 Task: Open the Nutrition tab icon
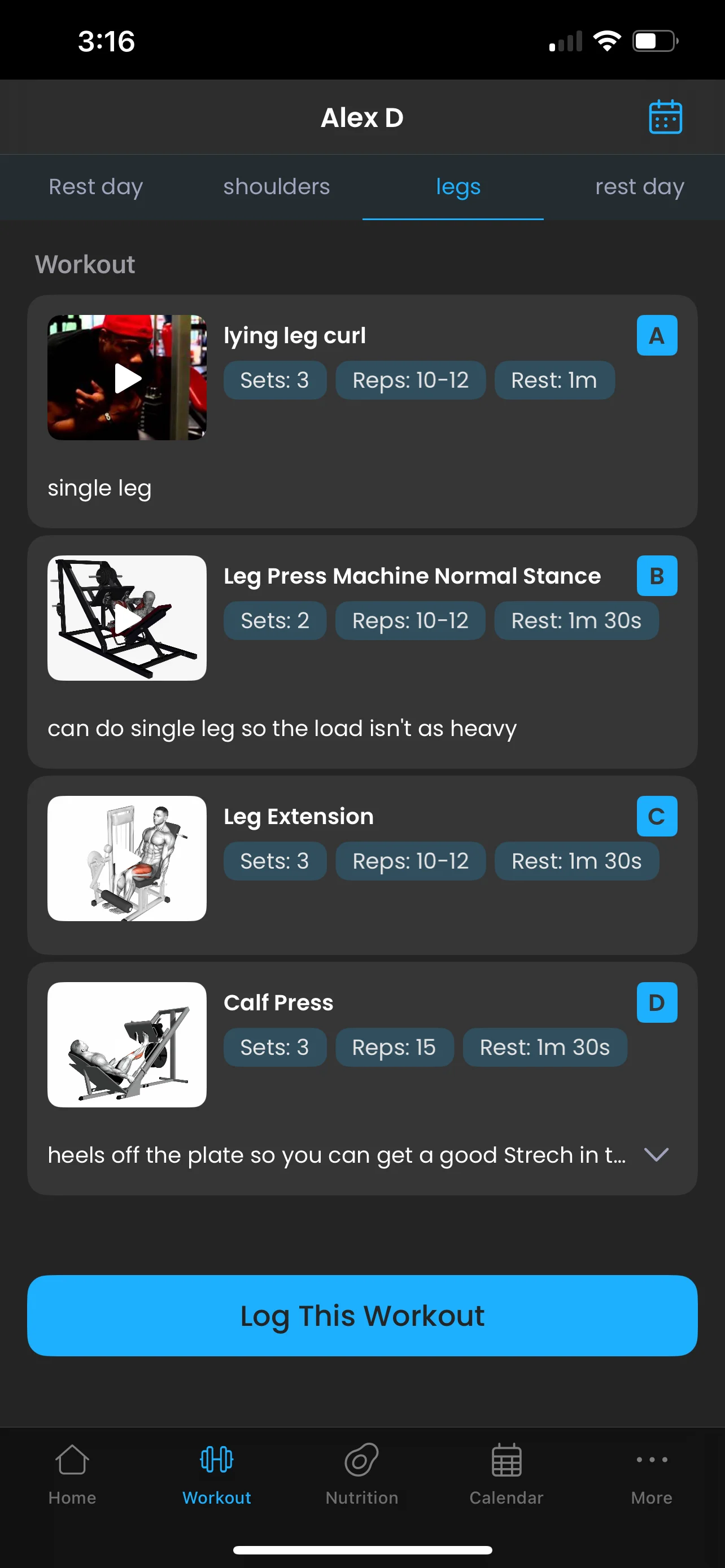tap(361, 1460)
